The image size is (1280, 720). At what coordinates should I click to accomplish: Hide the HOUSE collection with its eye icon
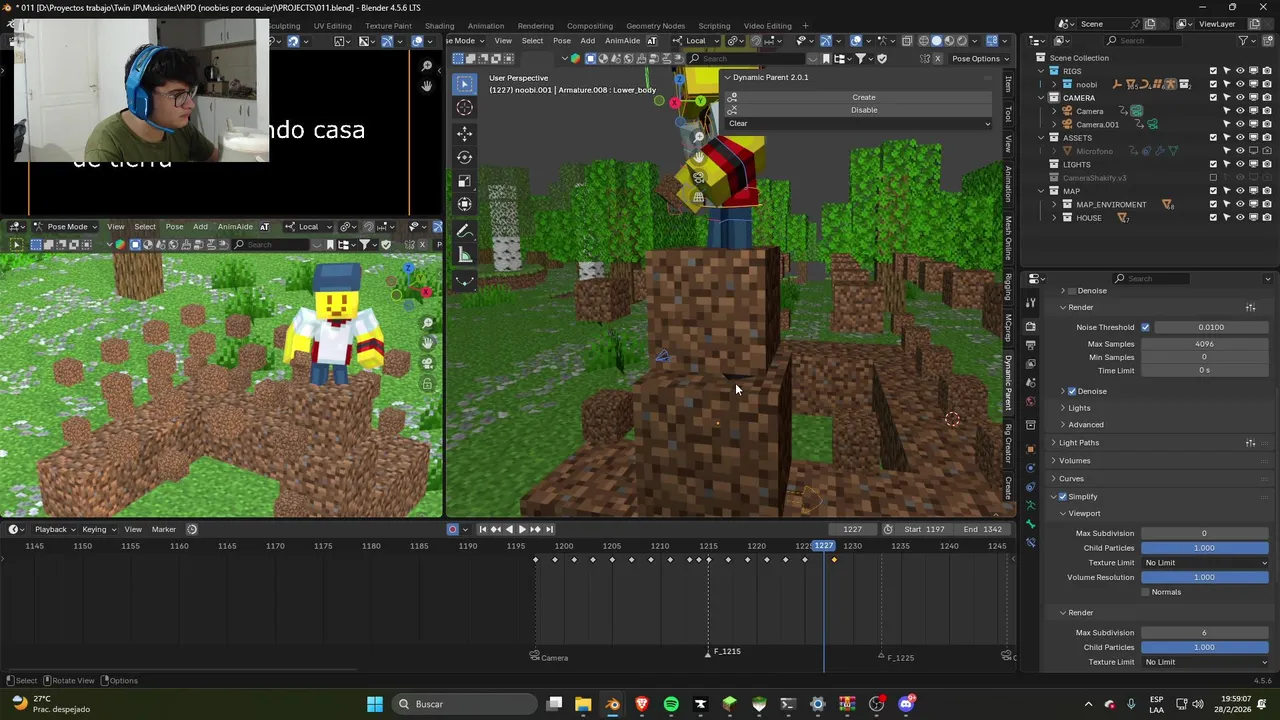pos(1240,218)
